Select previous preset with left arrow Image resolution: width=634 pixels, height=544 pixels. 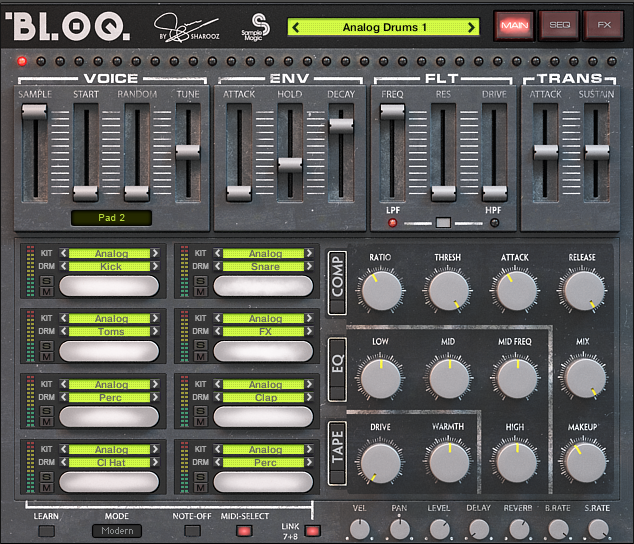296,28
